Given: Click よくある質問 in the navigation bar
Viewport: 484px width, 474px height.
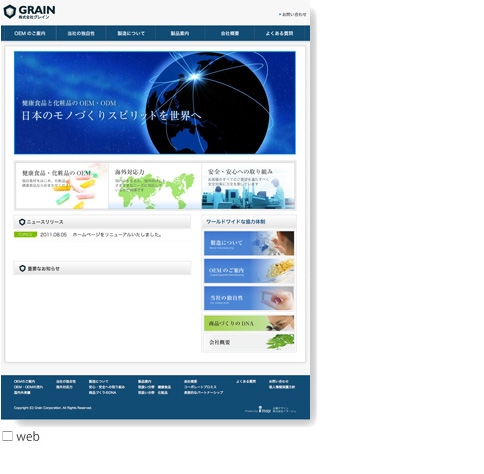Looking at the screenshot, I should pyautogui.click(x=279, y=33).
